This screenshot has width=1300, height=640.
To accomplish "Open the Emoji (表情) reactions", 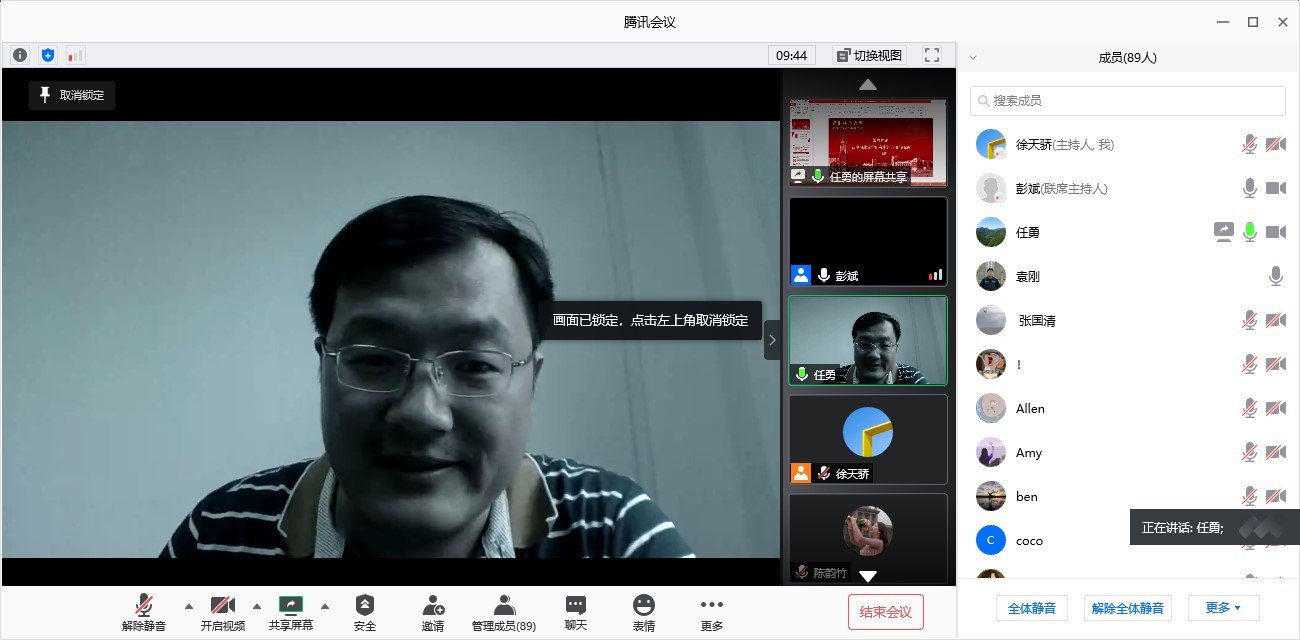I will pyautogui.click(x=644, y=612).
